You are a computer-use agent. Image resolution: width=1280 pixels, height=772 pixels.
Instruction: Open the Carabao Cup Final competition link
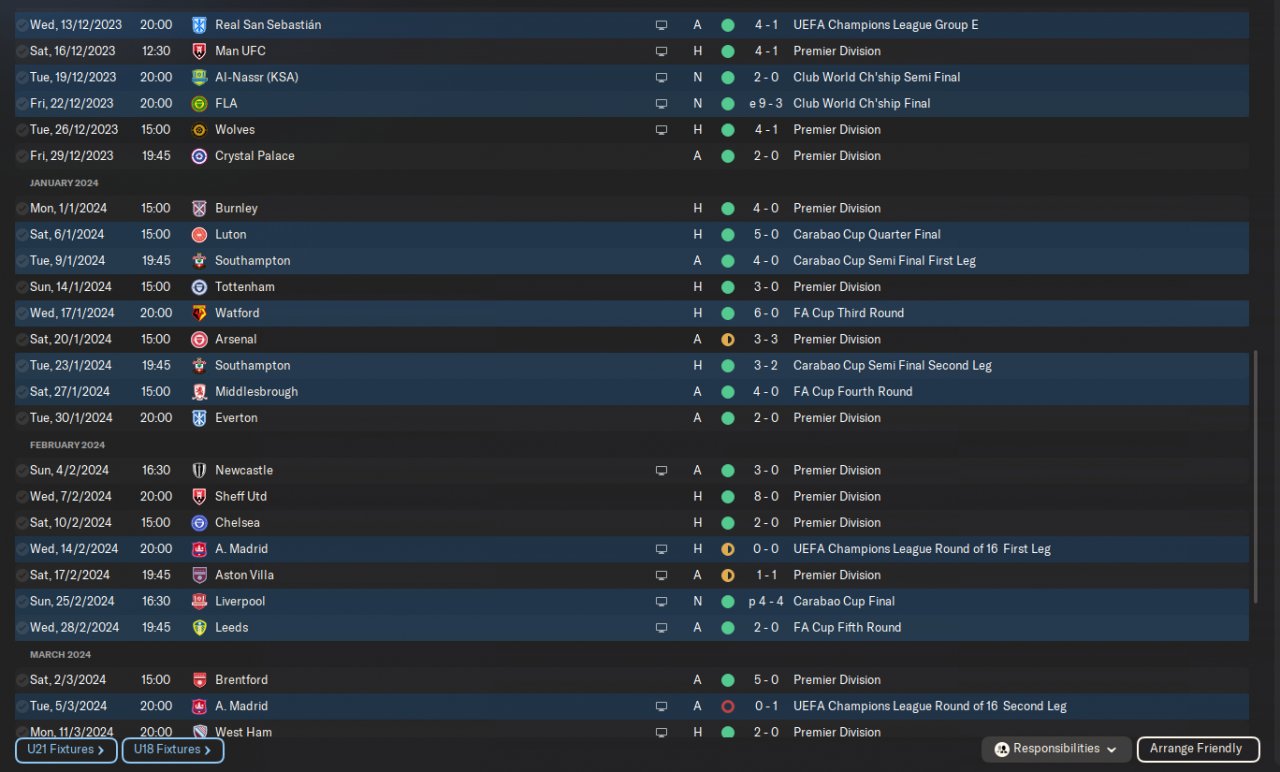pos(843,602)
